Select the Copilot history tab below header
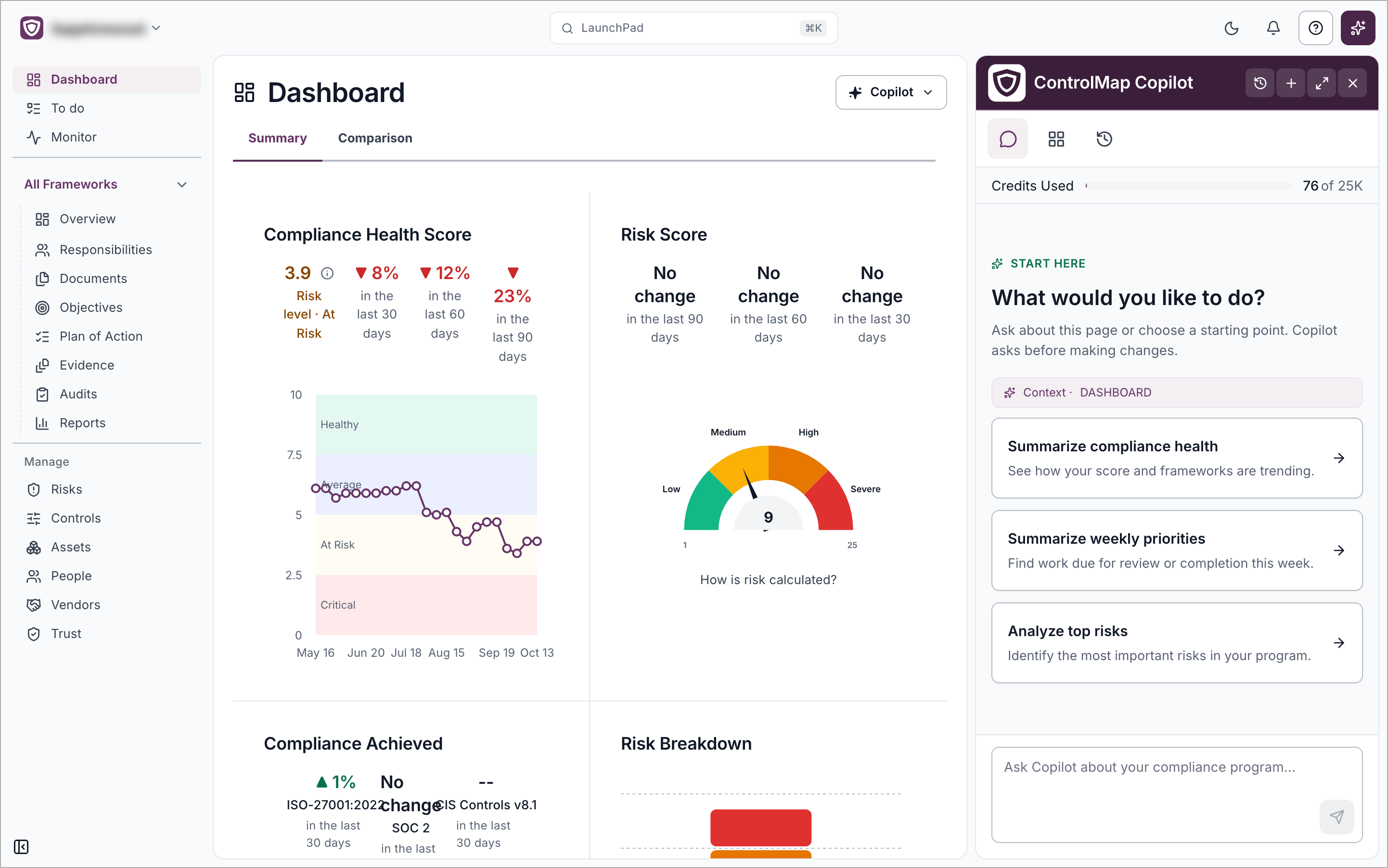Screen dimensions: 1388x868 [x=1105, y=139]
